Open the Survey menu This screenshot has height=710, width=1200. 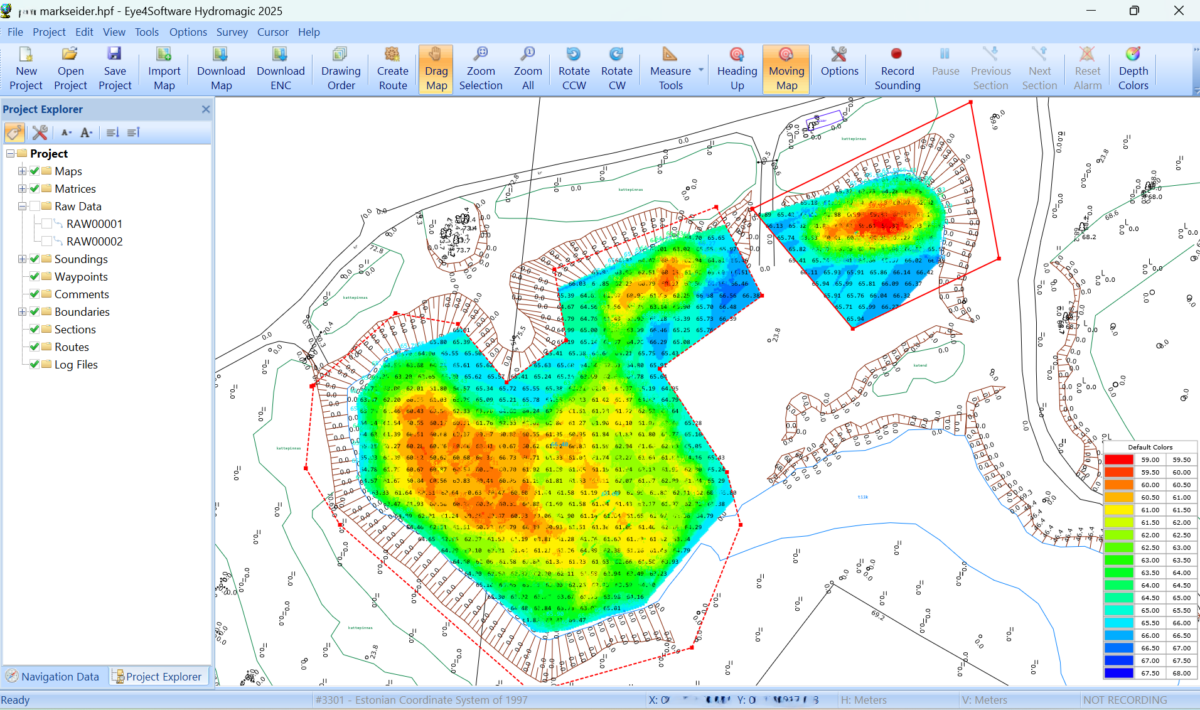[x=232, y=32]
